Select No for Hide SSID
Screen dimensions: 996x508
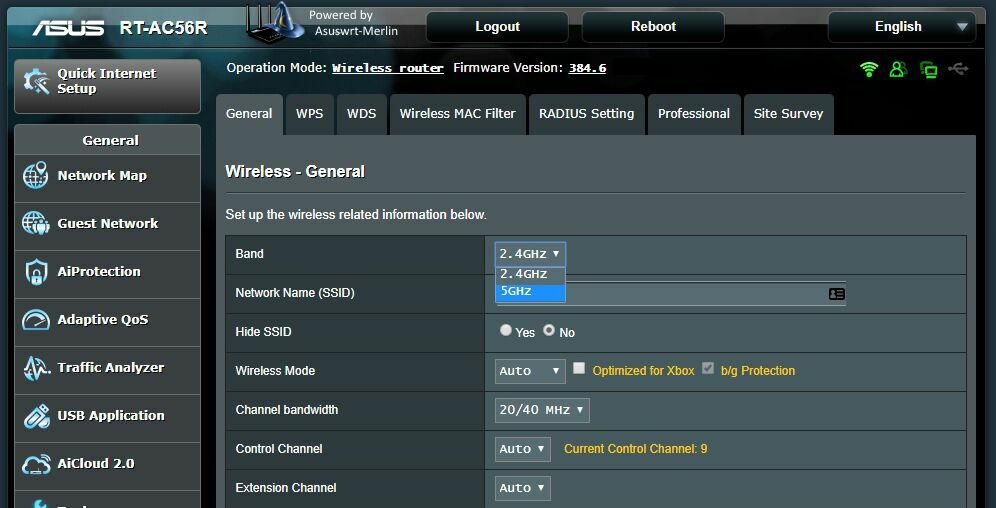pyautogui.click(x=549, y=330)
